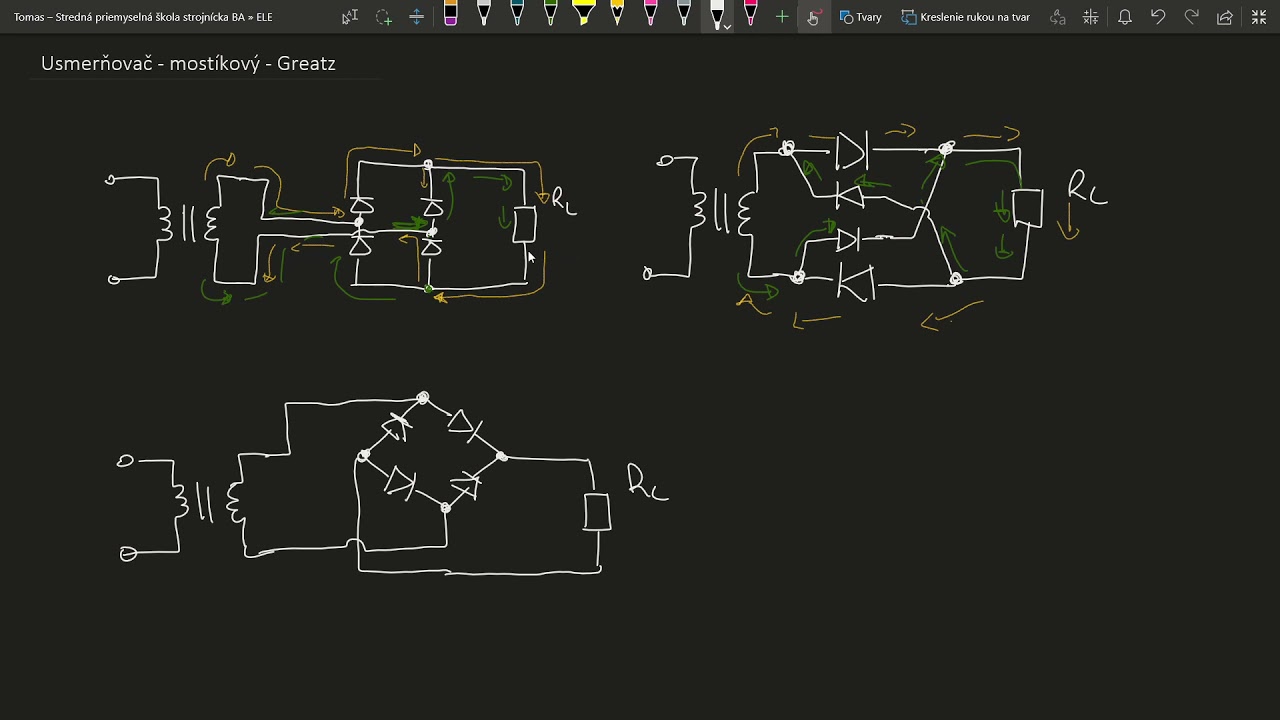Pick the yellow pencil tool
Image resolution: width=1280 pixels, height=720 pixels.
point(617,13)
